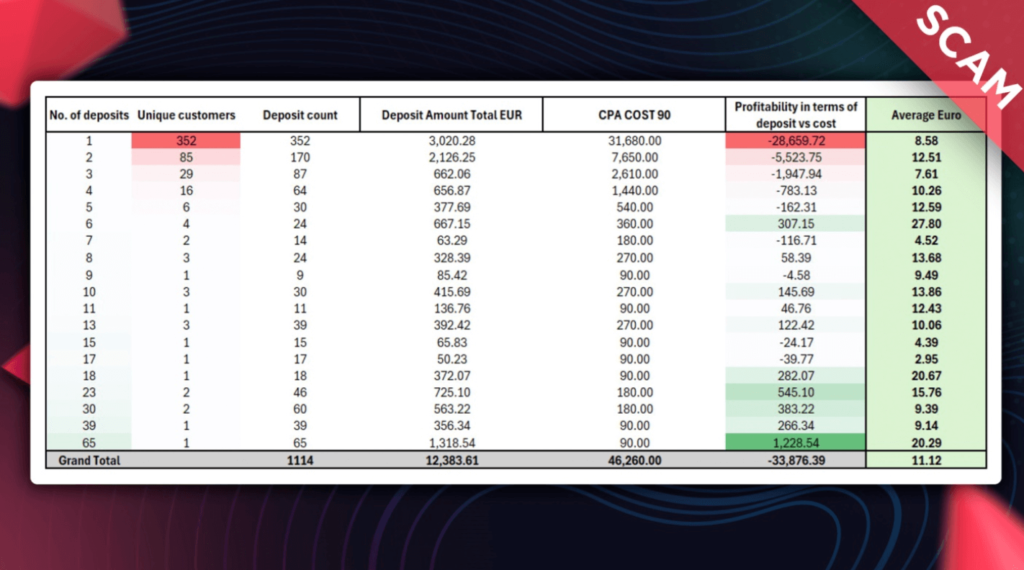
Task: Select the red-highlighted cell -28,659.72
Action: (x=795, y=140)
